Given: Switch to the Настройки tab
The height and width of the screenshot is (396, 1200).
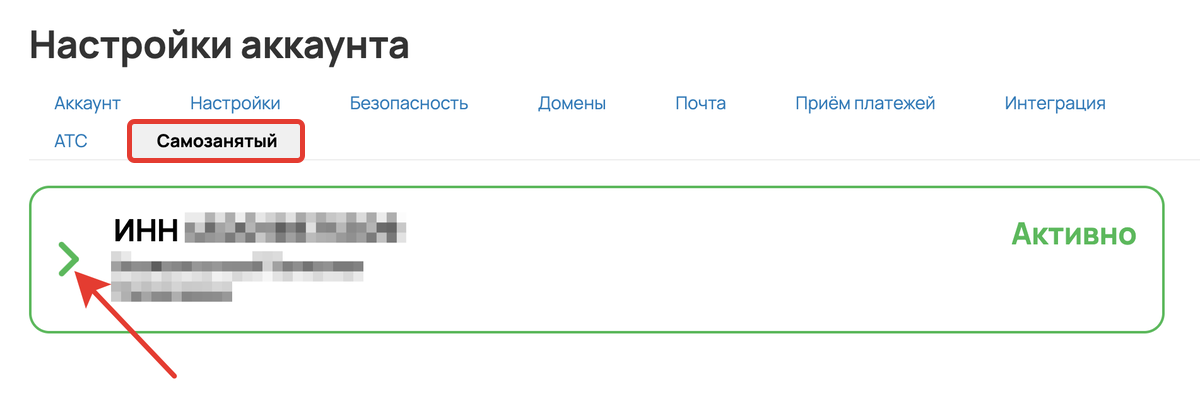Looking at the screenshot, I should pos(235,103).
